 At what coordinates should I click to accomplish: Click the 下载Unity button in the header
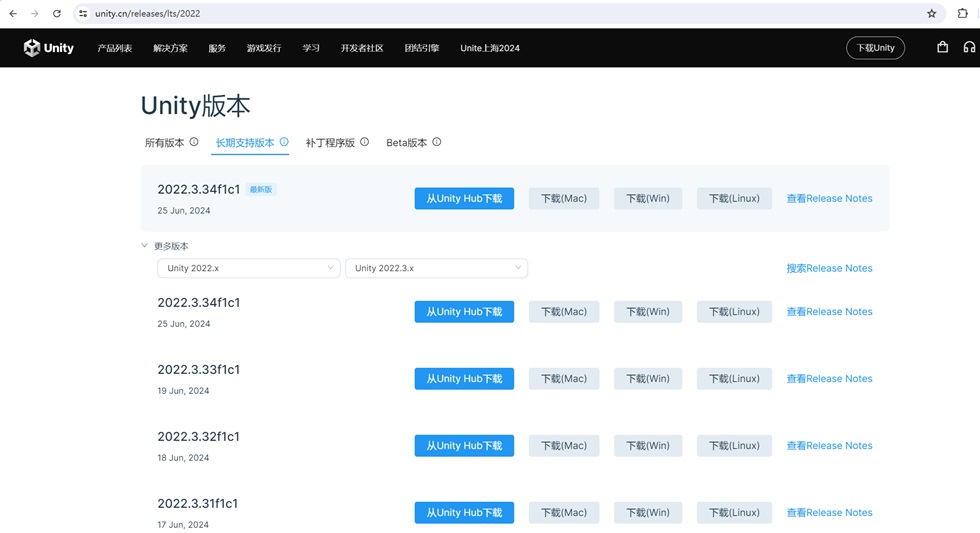point(875,48)
